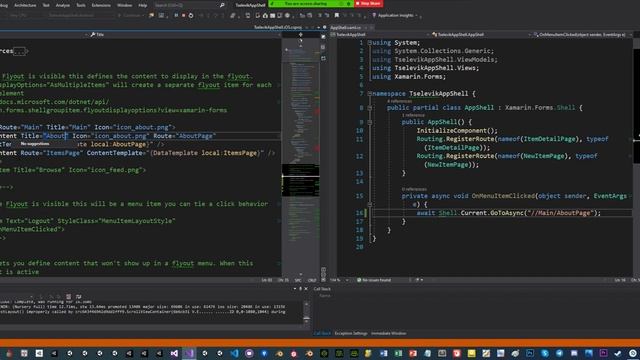Click the Continue debugging button
The width and height of the screenshot is (640, 360).
point(131,16)
